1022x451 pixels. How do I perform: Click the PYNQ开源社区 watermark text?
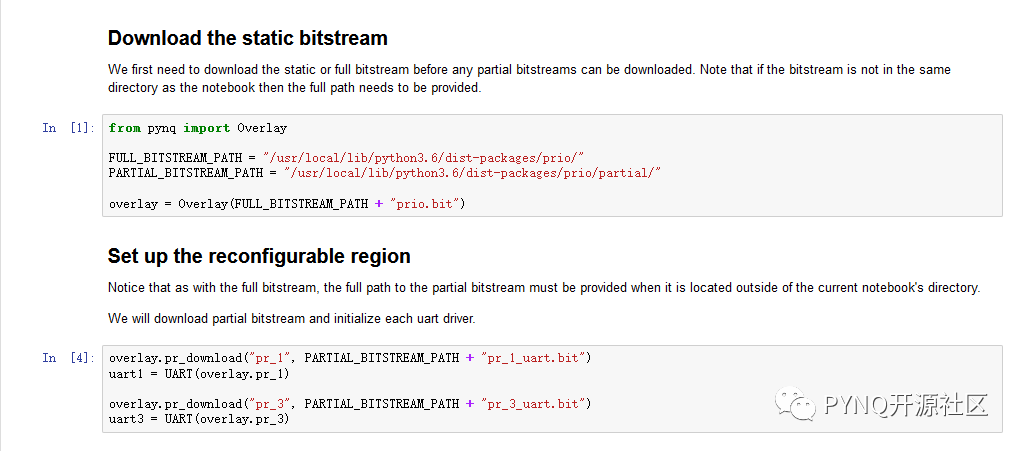[x=906, y=405]
